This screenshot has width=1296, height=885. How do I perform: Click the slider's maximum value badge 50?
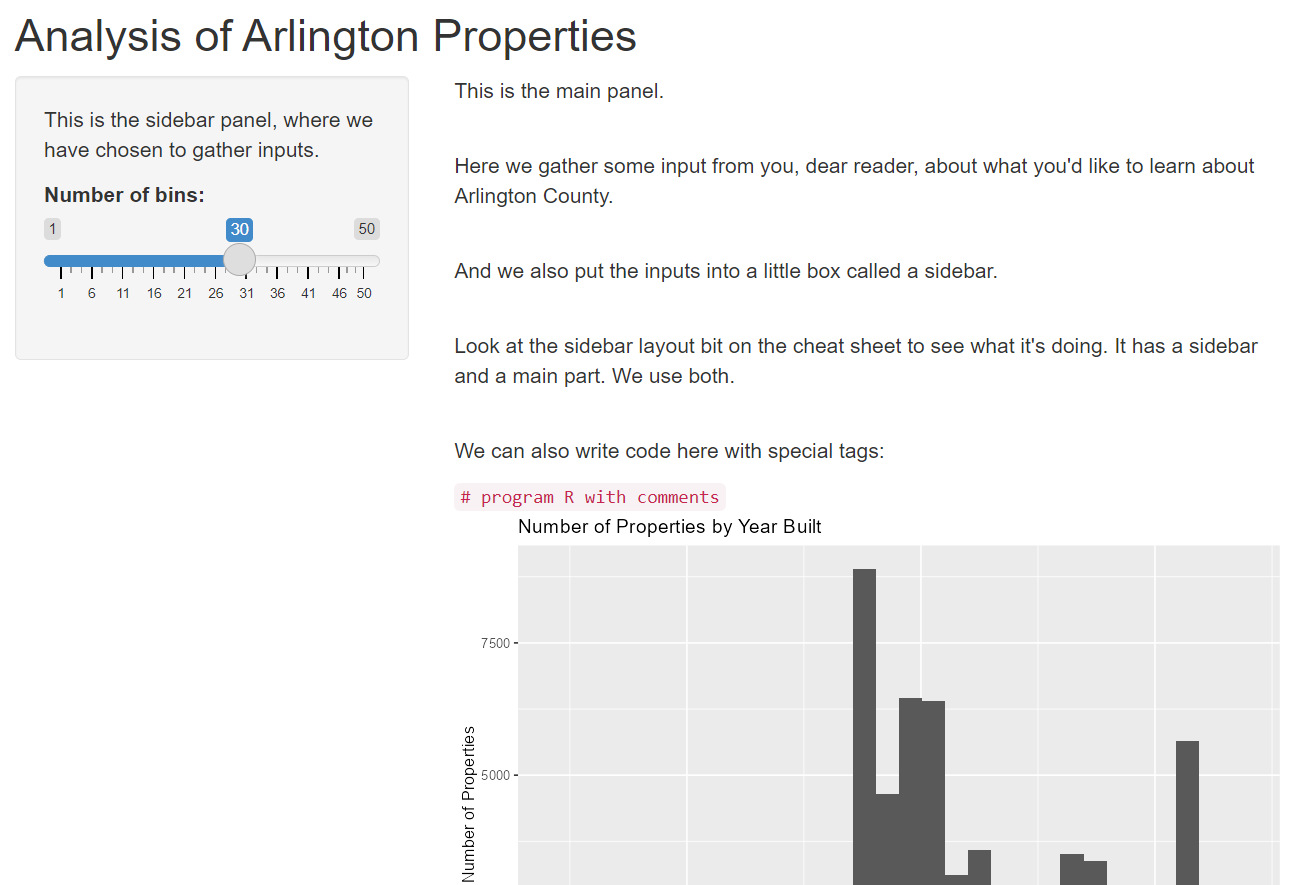click(367, 229)
